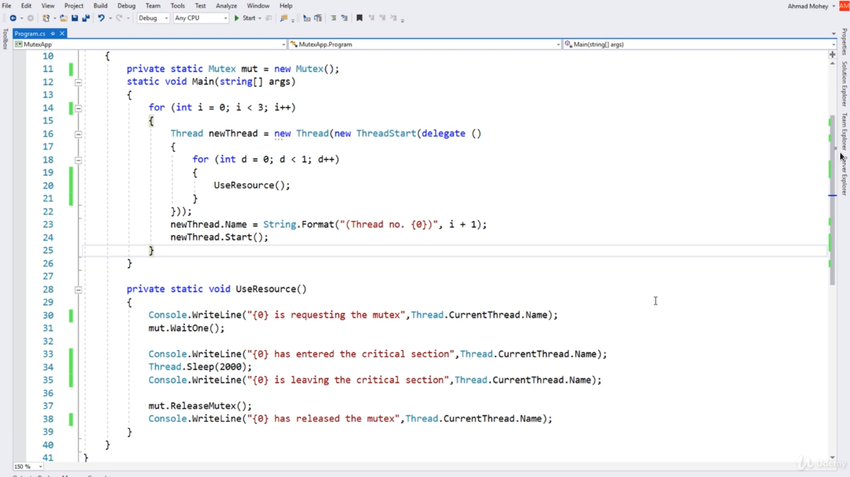Open the Help menu

tap(286, 6)
